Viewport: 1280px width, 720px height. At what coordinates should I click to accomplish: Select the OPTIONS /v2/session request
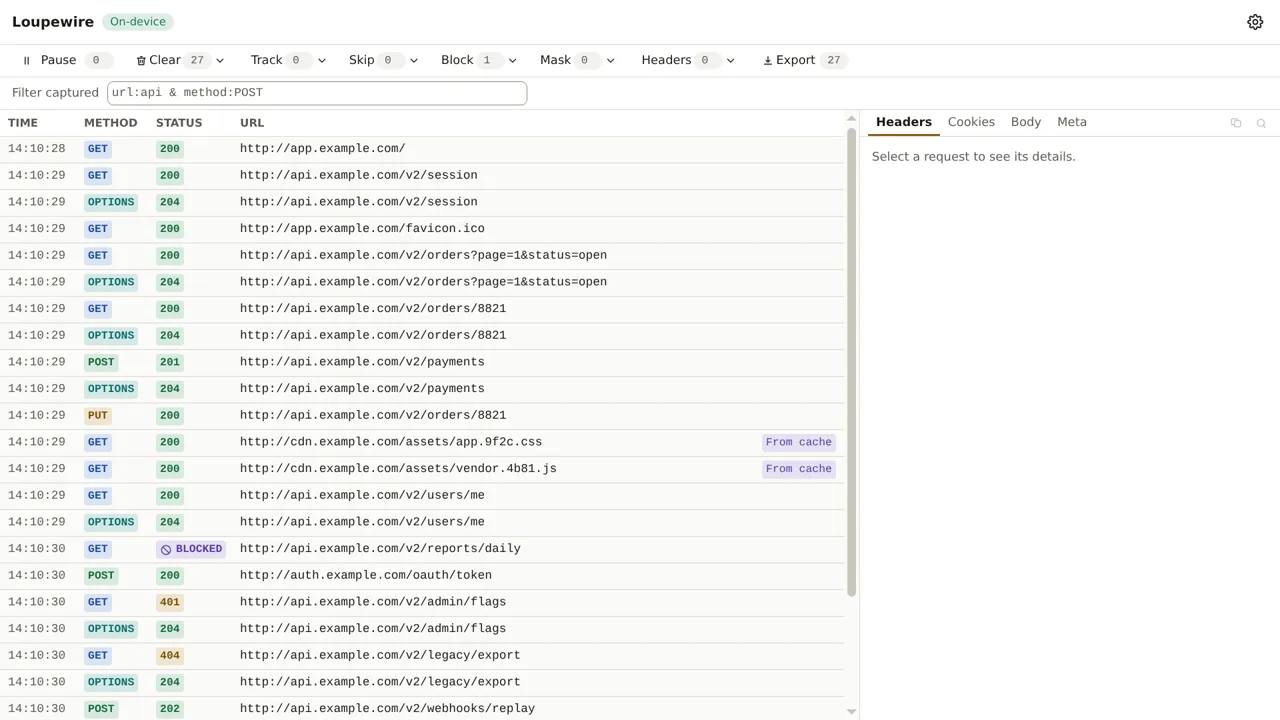coord(422,202)
